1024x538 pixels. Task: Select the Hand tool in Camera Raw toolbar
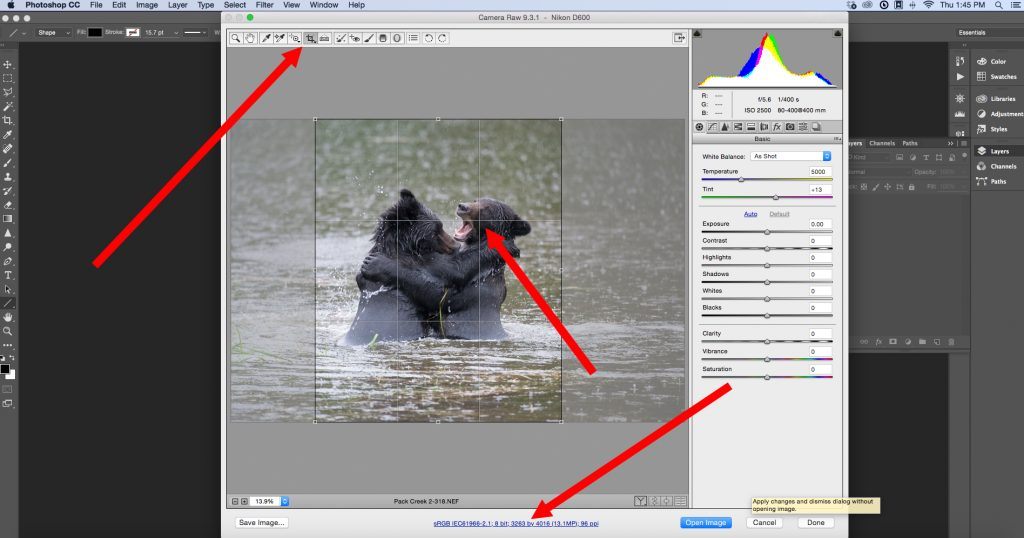coord(250,38)
